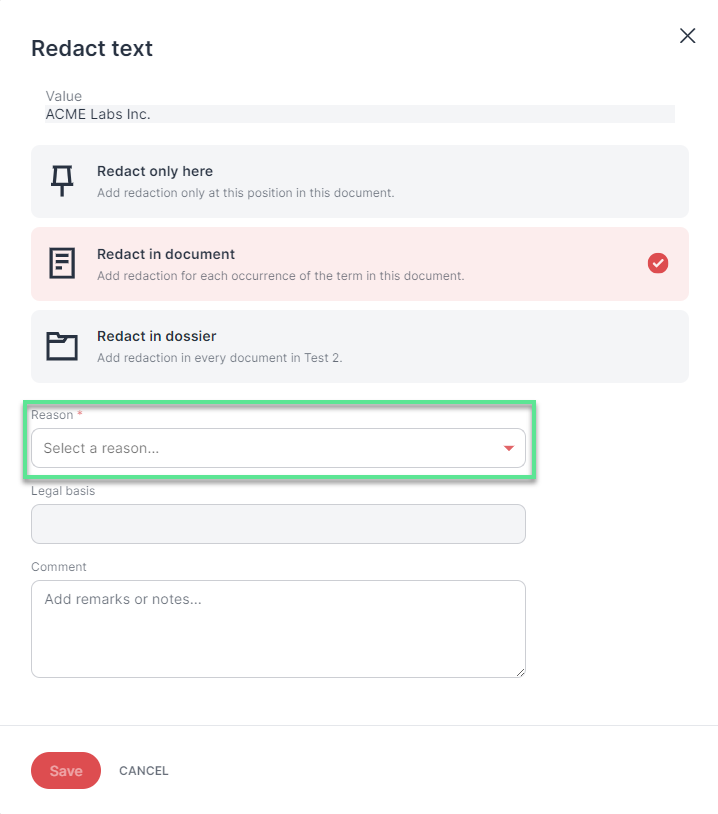Click 'Add redaction only at this position' text
The width and height of the screenshot is (718, 814).
coord(246,193)
